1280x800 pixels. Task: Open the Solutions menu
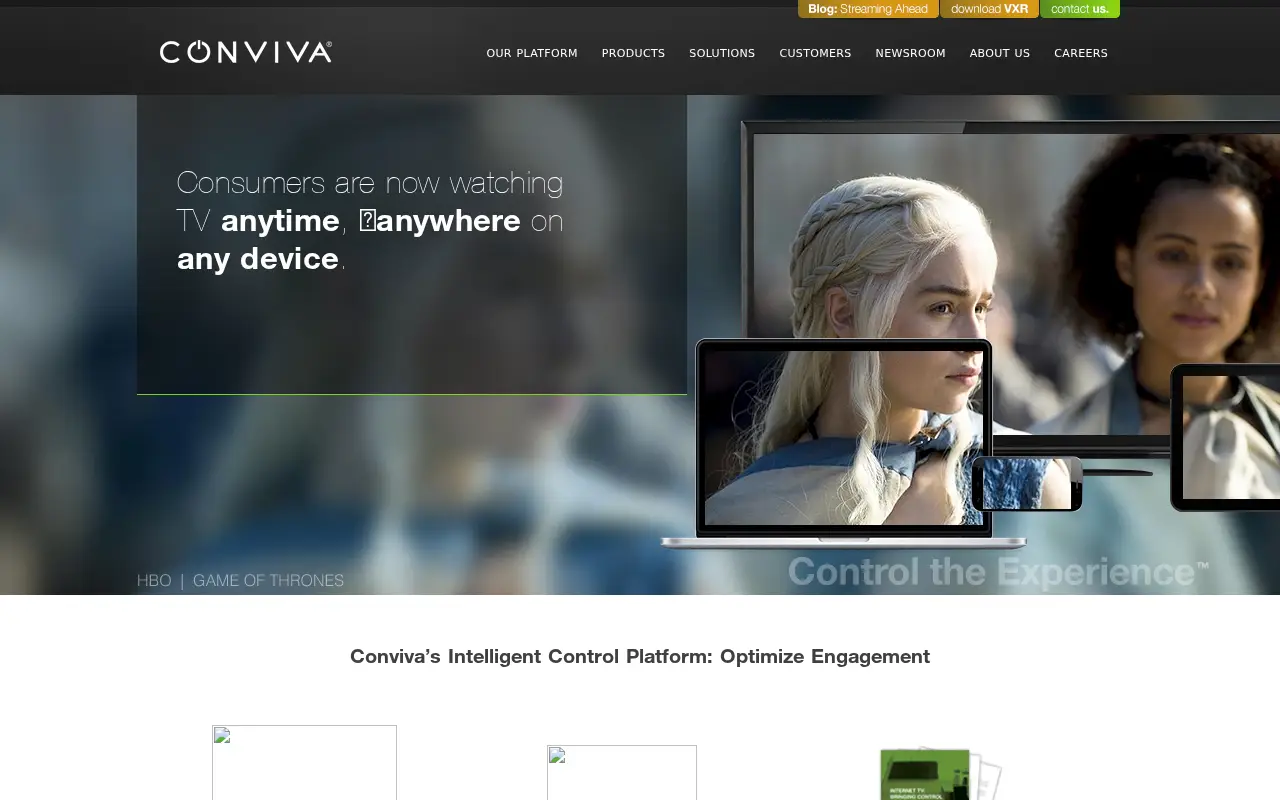click(722, 53)
